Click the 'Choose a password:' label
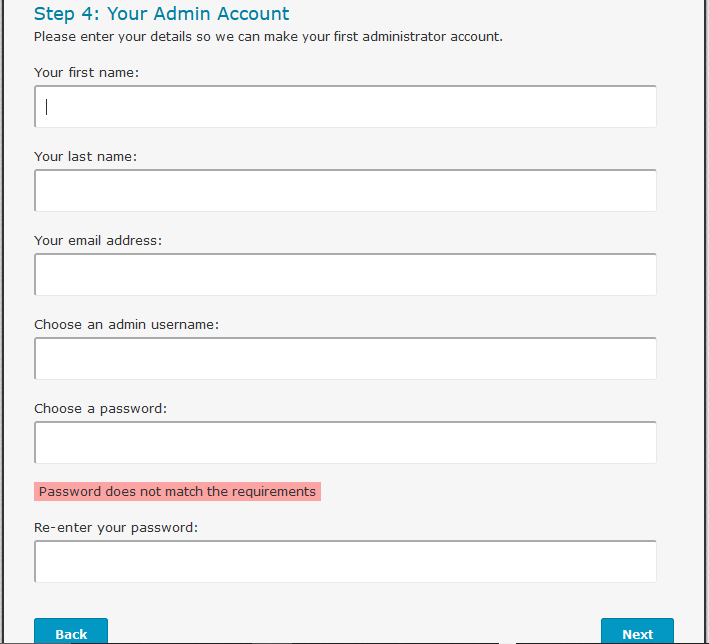This screenshot has width=709, height=644. [100, 409]
